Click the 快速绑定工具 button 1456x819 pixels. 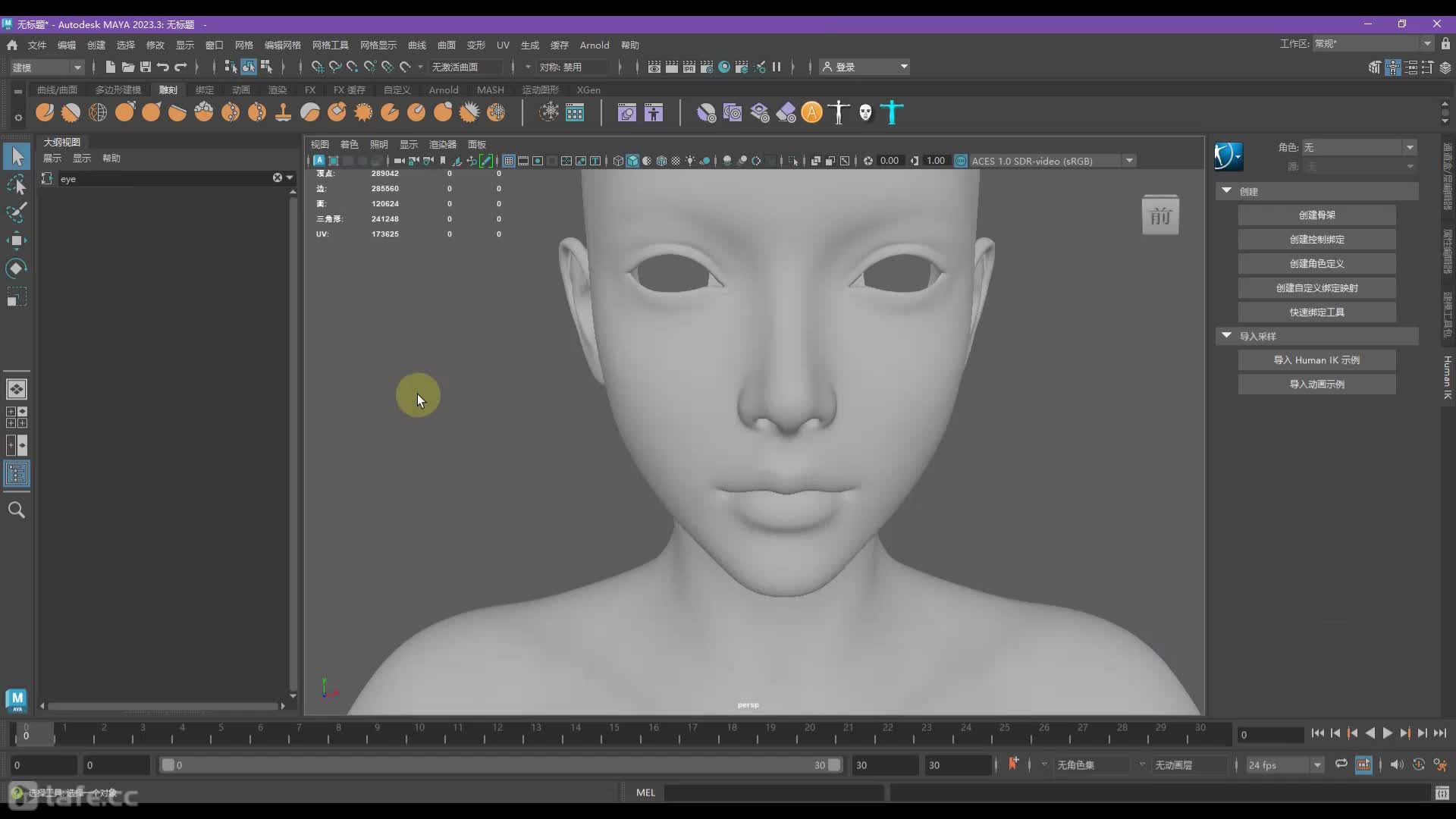tap(1316, 312)
